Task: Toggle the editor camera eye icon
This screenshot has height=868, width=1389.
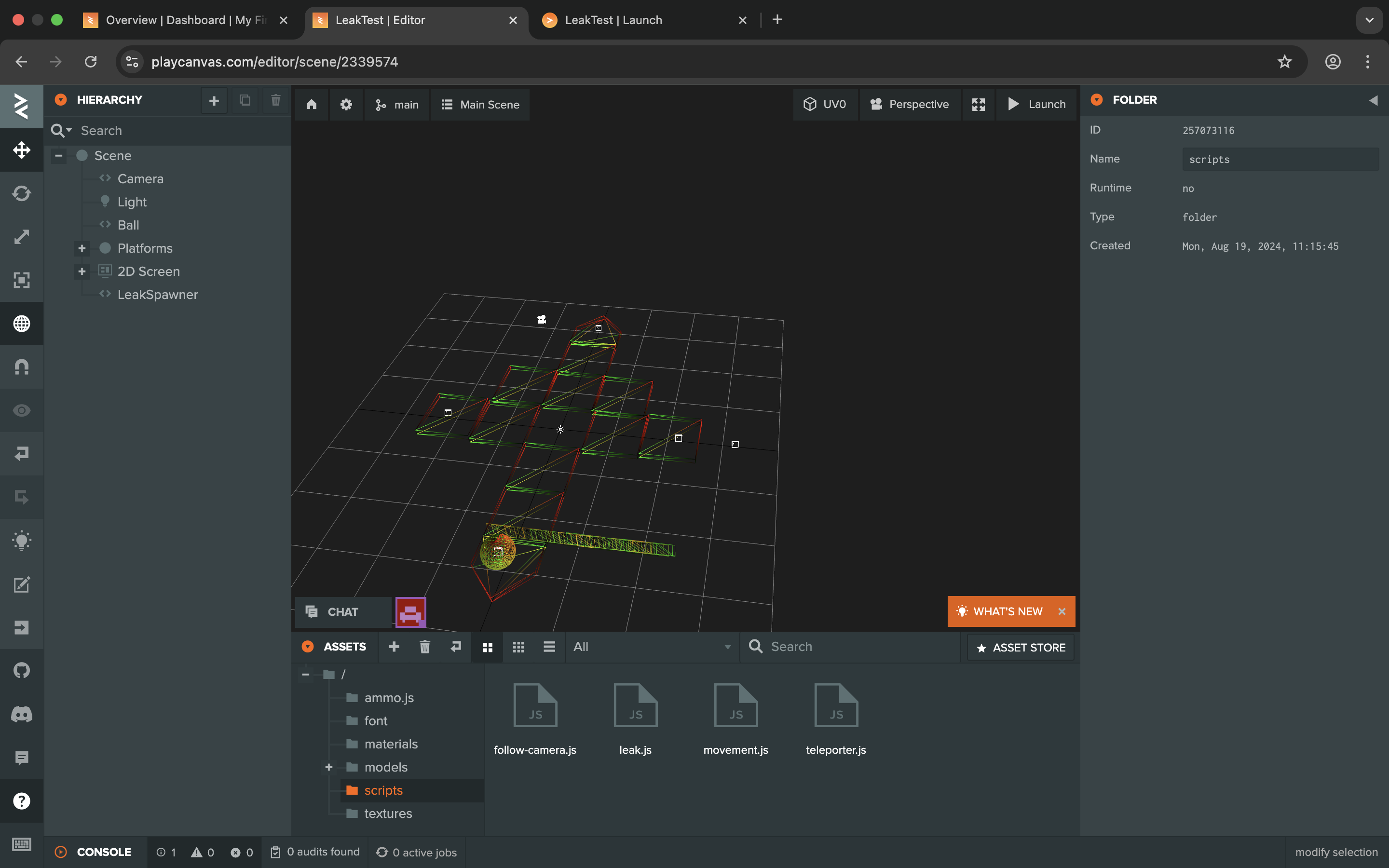Action: coord(21,410)
